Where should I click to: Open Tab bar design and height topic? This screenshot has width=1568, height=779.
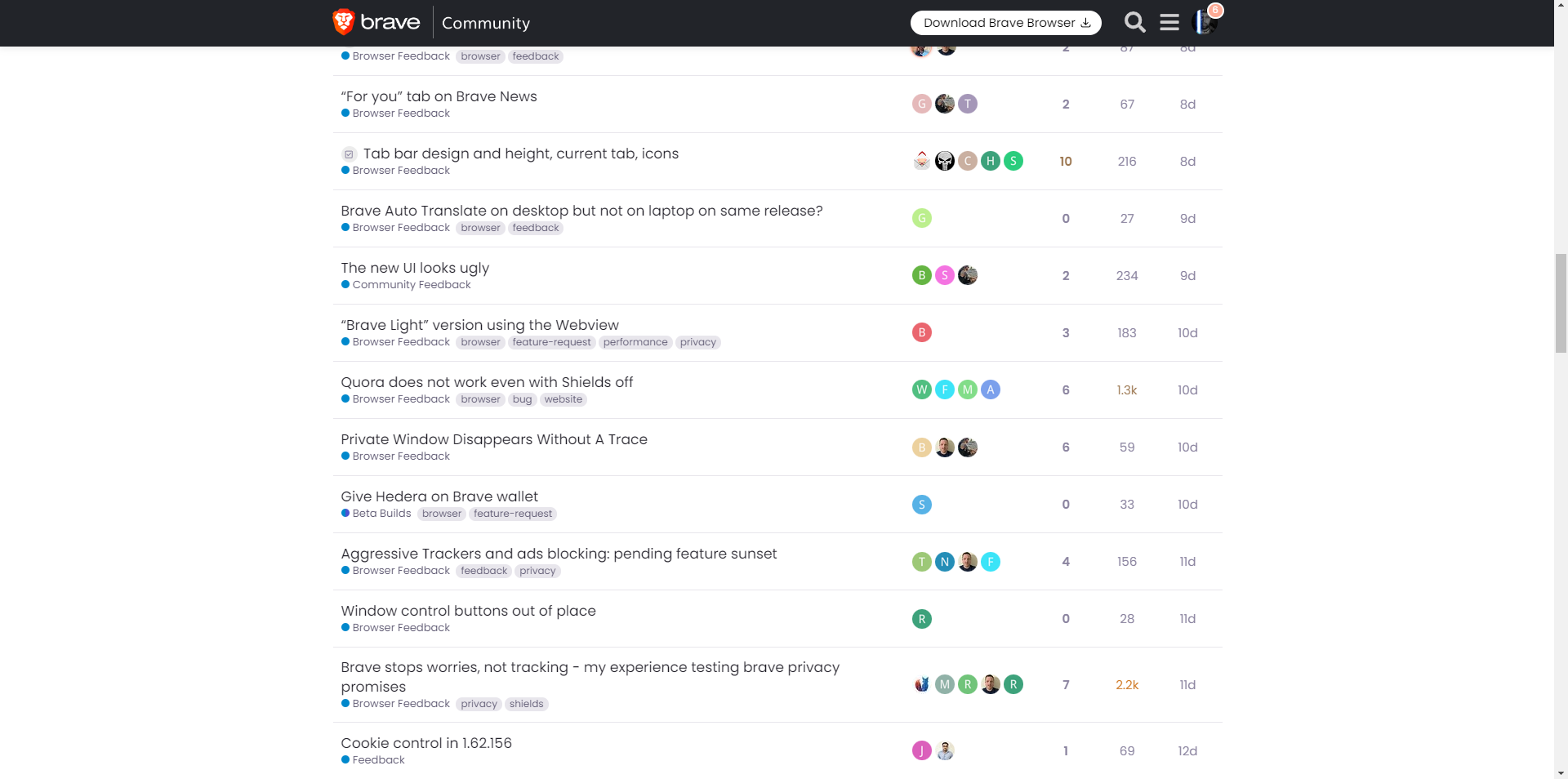point(521,154)
